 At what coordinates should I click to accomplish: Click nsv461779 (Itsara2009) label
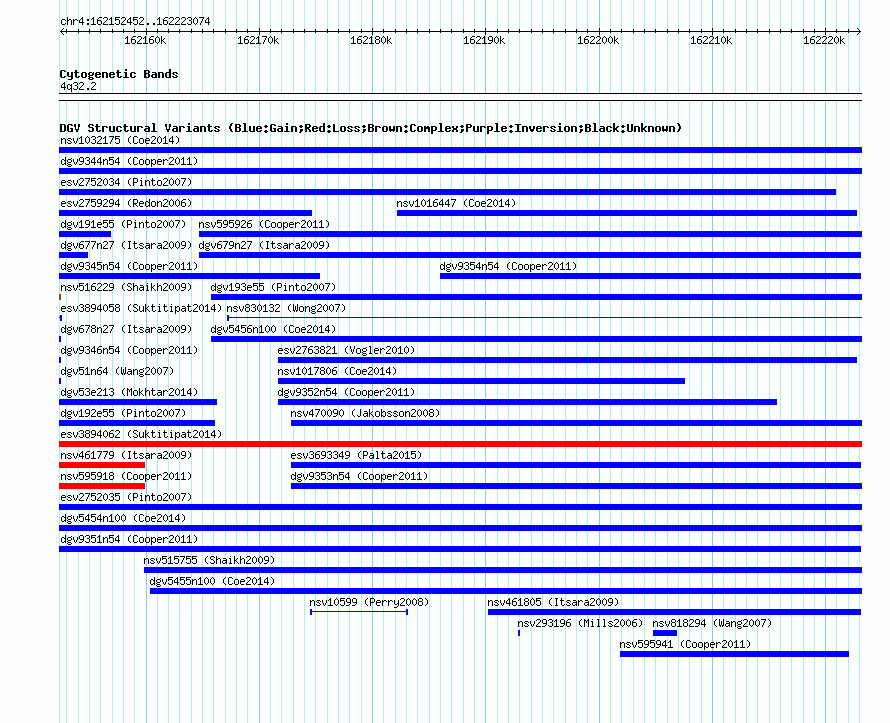(126, 455)
